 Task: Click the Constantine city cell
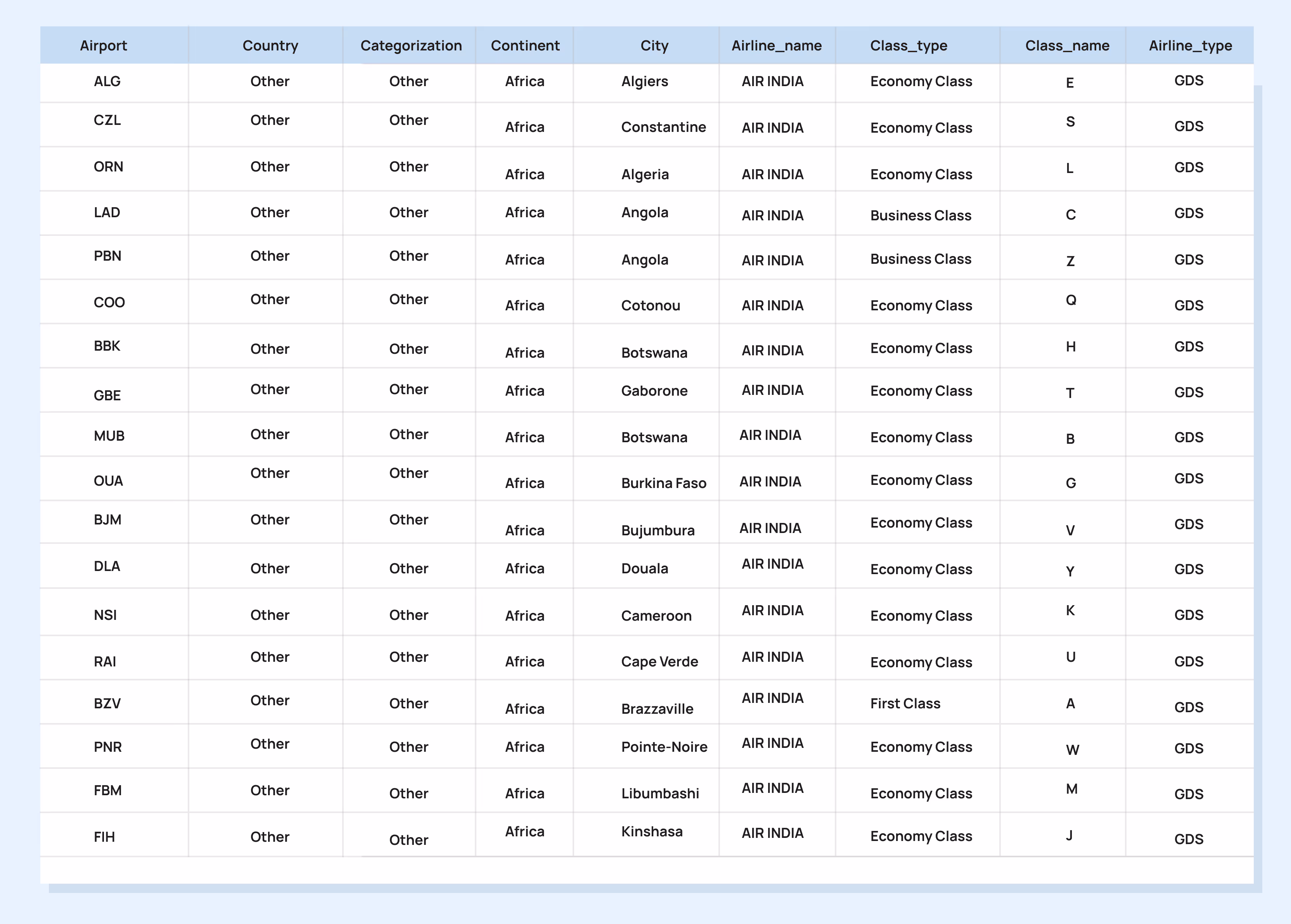663,127
